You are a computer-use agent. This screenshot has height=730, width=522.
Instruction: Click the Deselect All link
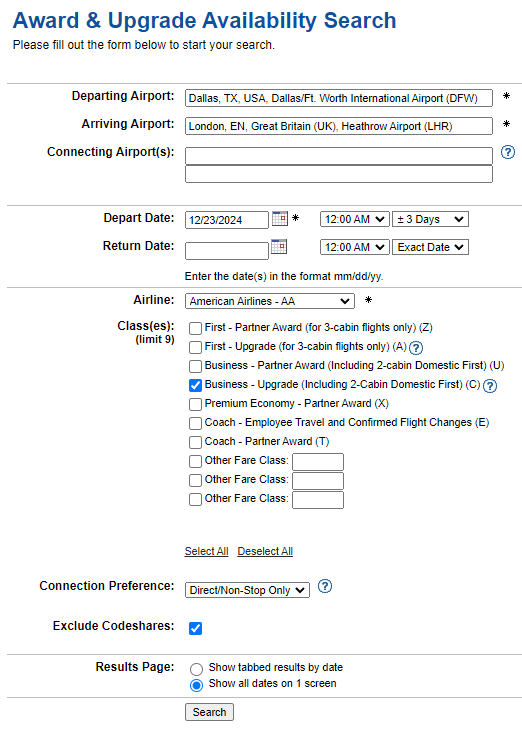[x=265, y=551]
